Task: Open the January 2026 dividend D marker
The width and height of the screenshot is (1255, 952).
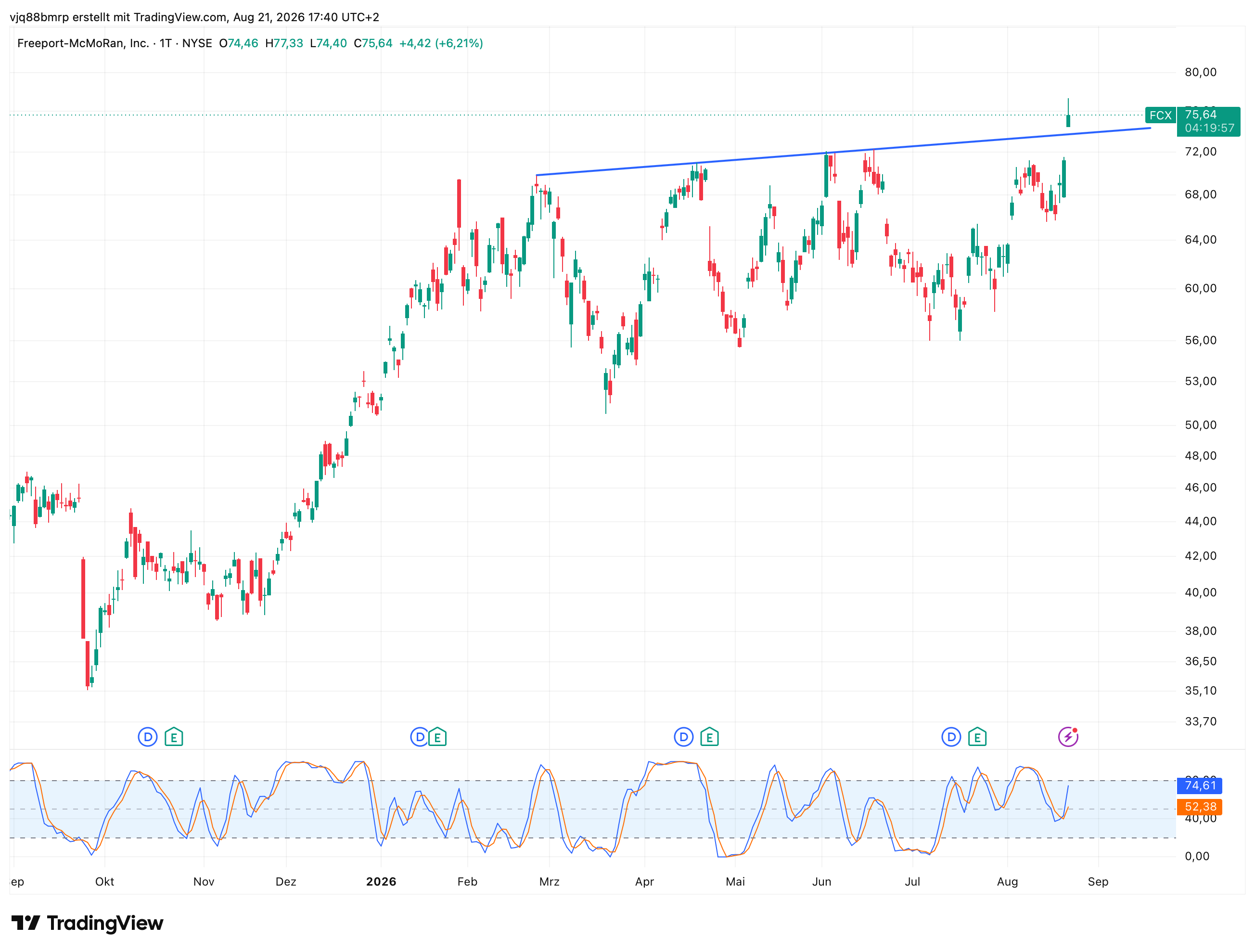Action: click(x=419, y=737)
